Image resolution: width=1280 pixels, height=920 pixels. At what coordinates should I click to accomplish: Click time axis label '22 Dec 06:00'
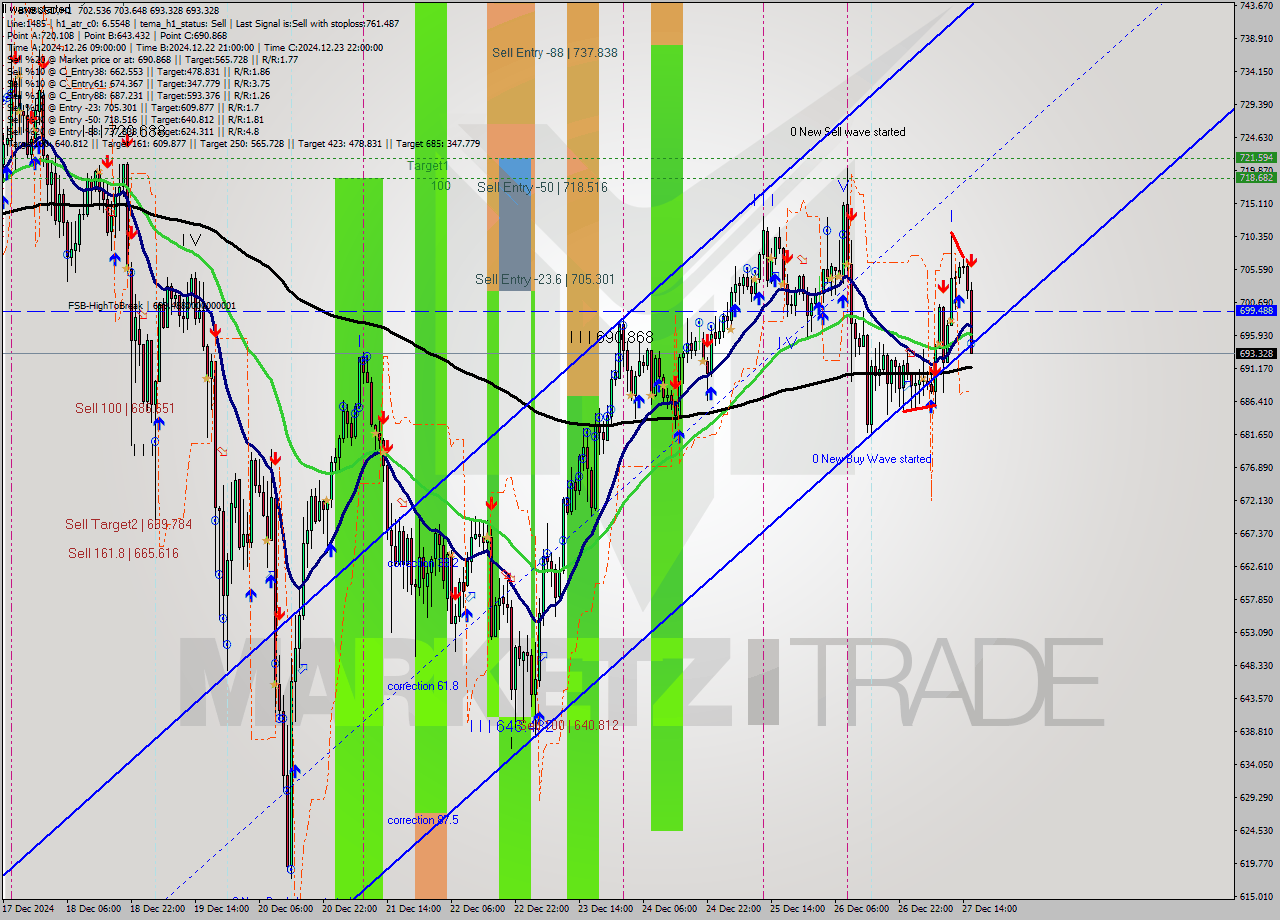pos(477,909)
